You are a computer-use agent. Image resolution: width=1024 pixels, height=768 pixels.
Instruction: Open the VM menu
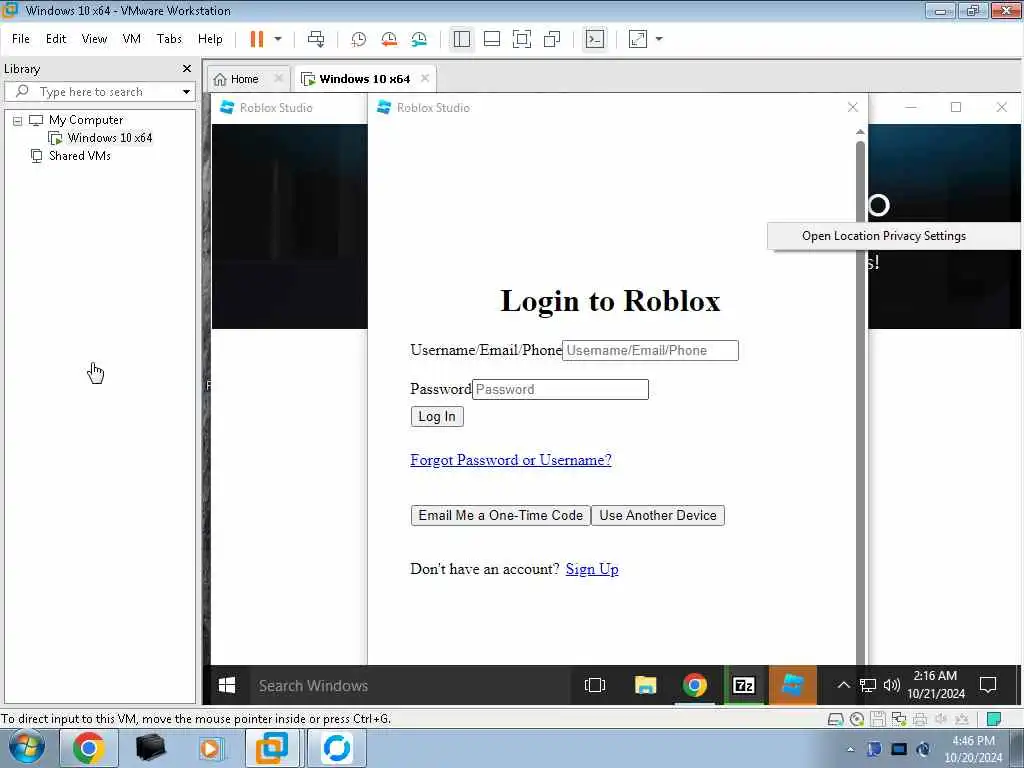pyautogui.click(x=132, y=39)
